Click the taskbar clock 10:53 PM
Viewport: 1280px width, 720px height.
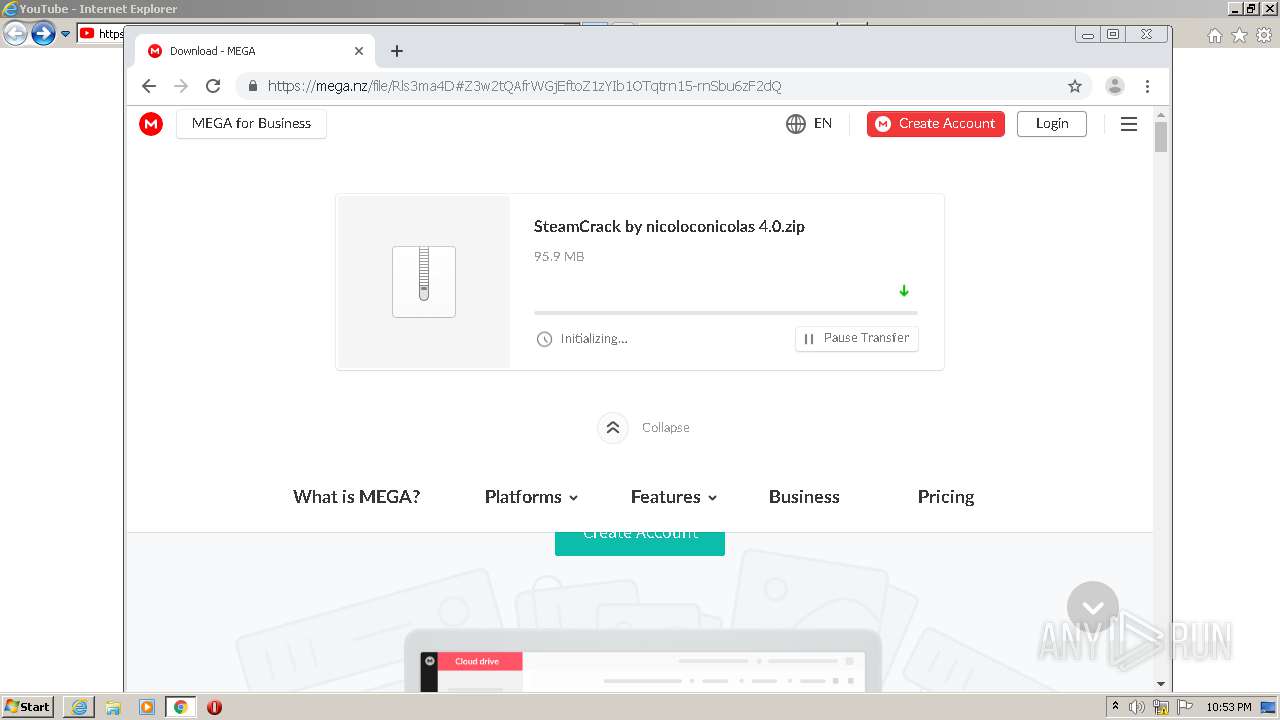(x=1229, y=707)
